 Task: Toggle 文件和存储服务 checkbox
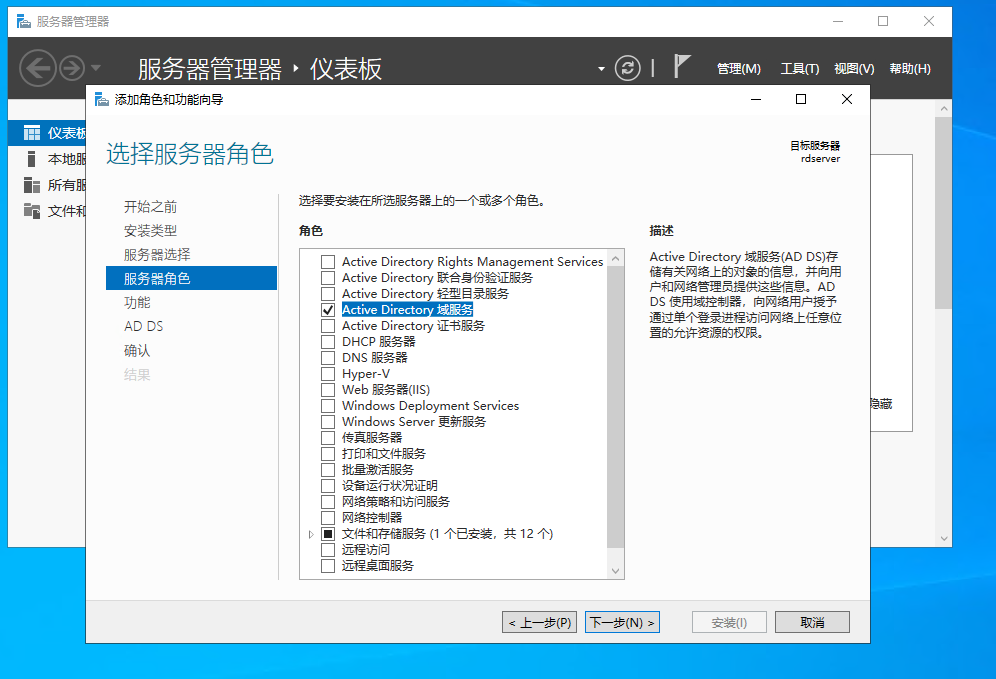click(328, 534)
